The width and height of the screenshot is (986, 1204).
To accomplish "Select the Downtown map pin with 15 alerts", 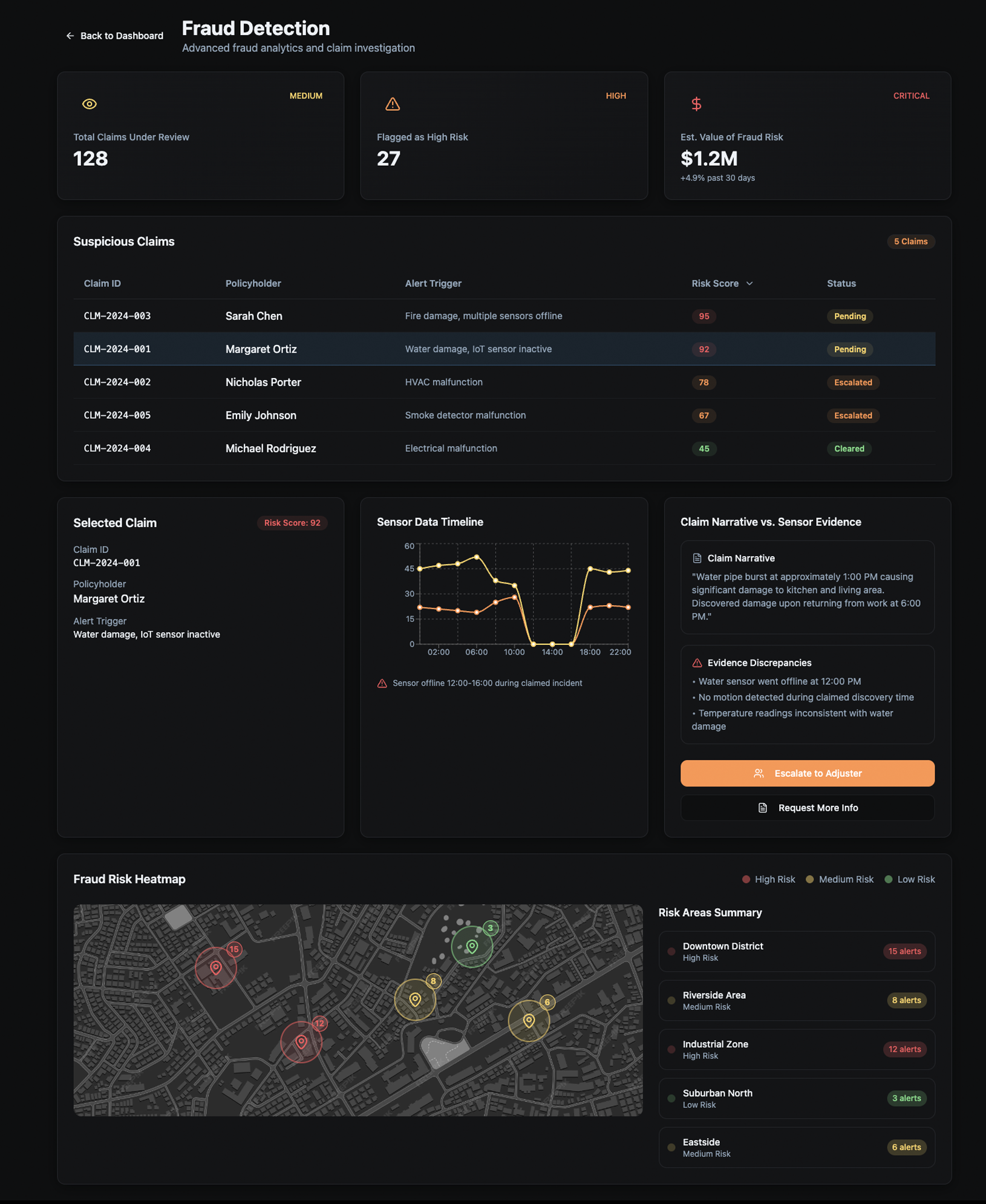I will [216, 967].
